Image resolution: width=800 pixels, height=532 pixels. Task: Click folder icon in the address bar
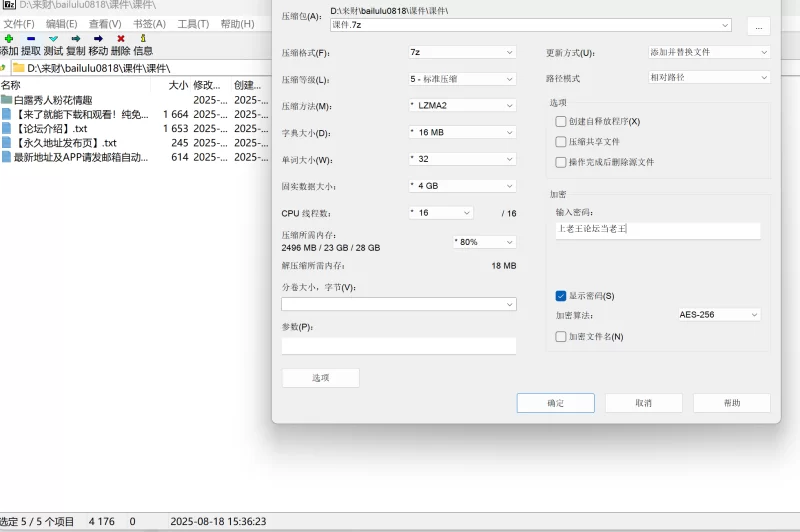click(18, 68)
